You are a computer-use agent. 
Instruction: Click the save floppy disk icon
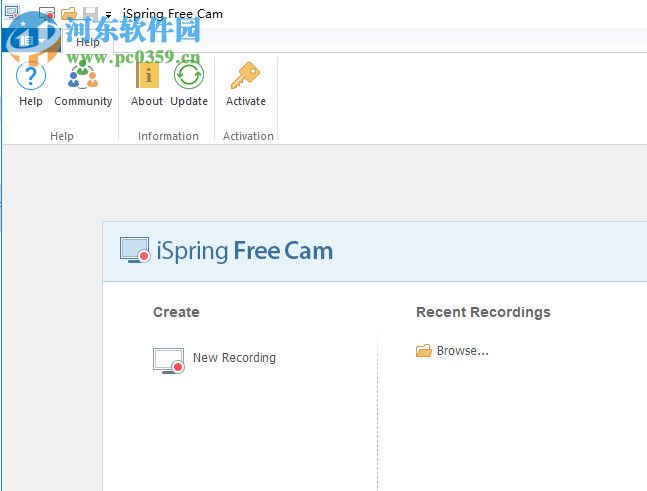[x=90, y=13]
